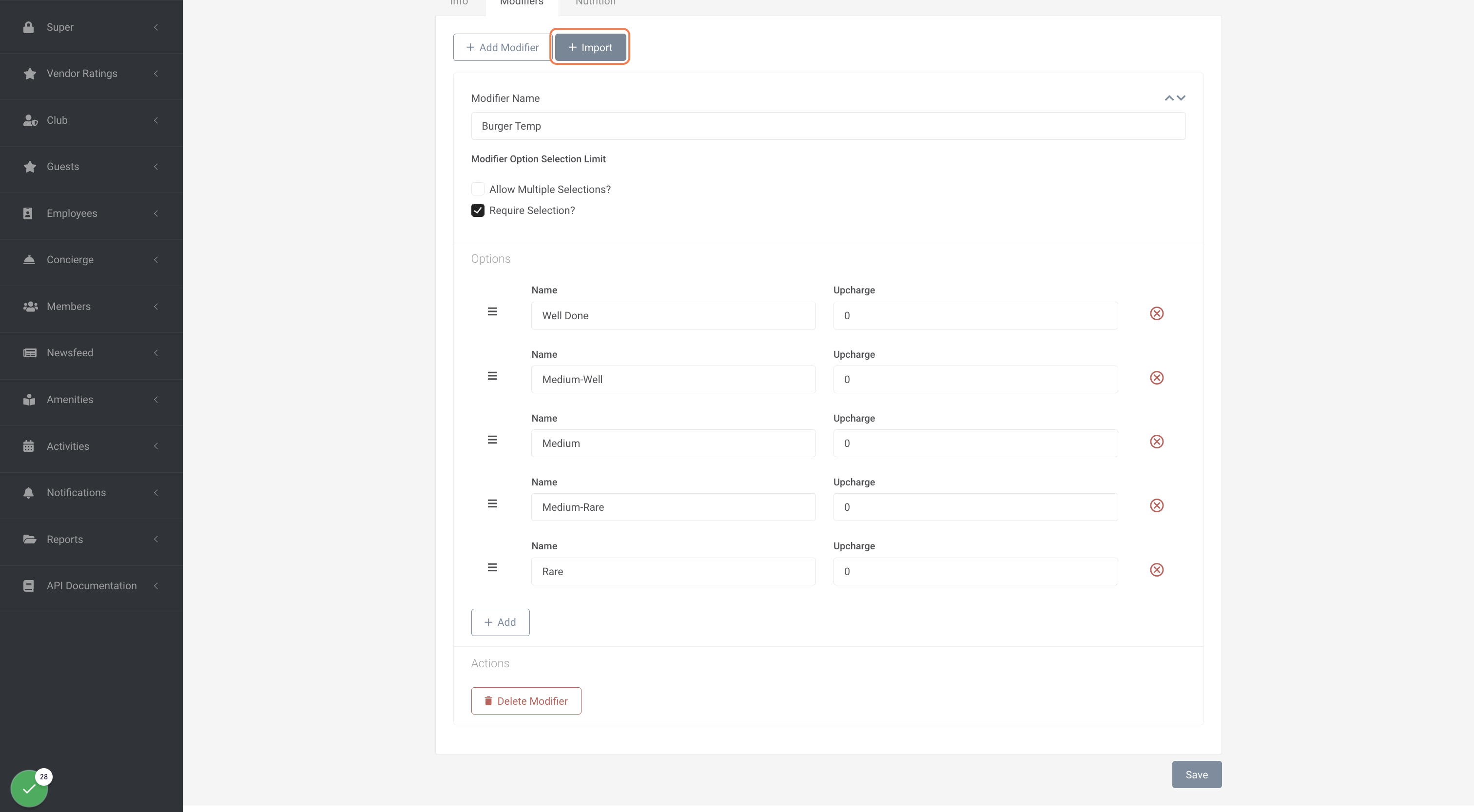Image resolution: width=1474 pixels, height=812 pixels.
Task: Click the Medium-Well drag handle
Action: coord(492,376)
